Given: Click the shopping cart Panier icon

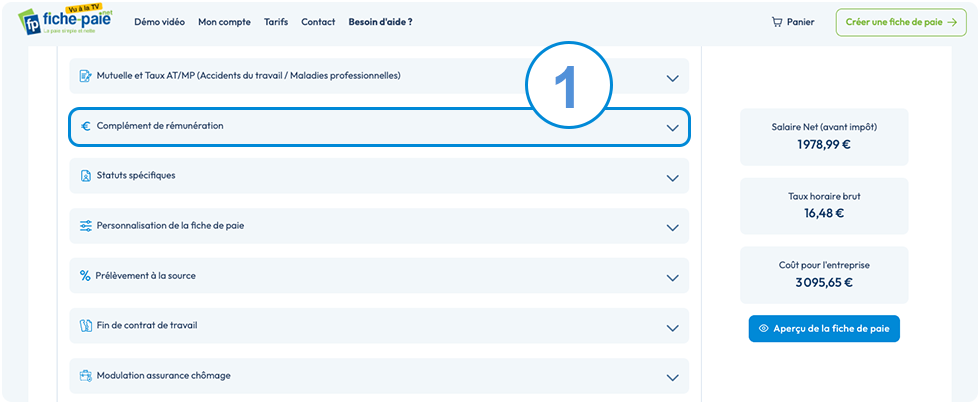Looking at the screenshot, I should [x=777, y=22].
